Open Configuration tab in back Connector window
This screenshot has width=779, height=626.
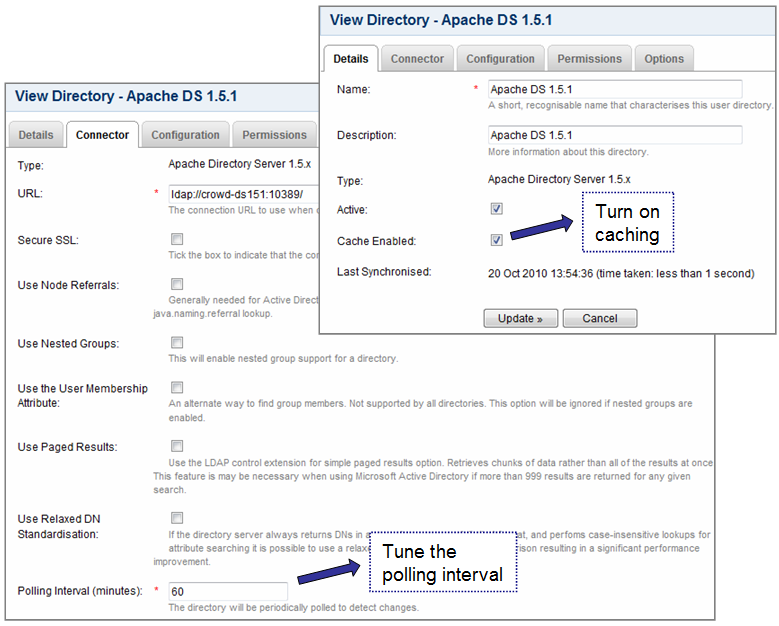tap(185, 135)
